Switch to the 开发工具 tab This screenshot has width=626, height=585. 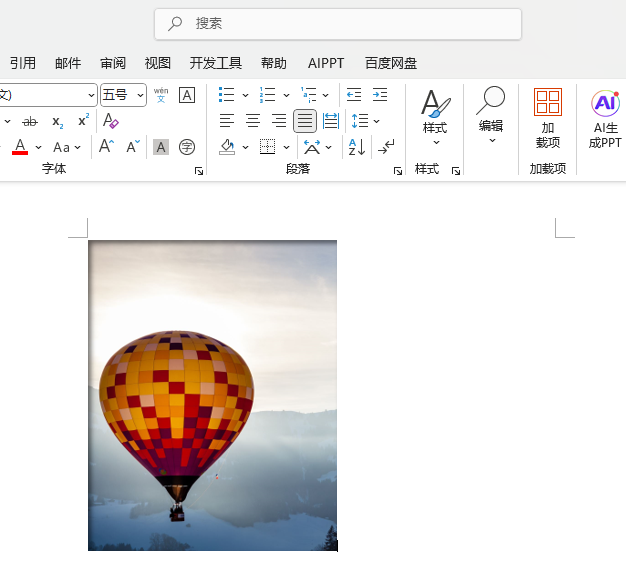(216, 63)
